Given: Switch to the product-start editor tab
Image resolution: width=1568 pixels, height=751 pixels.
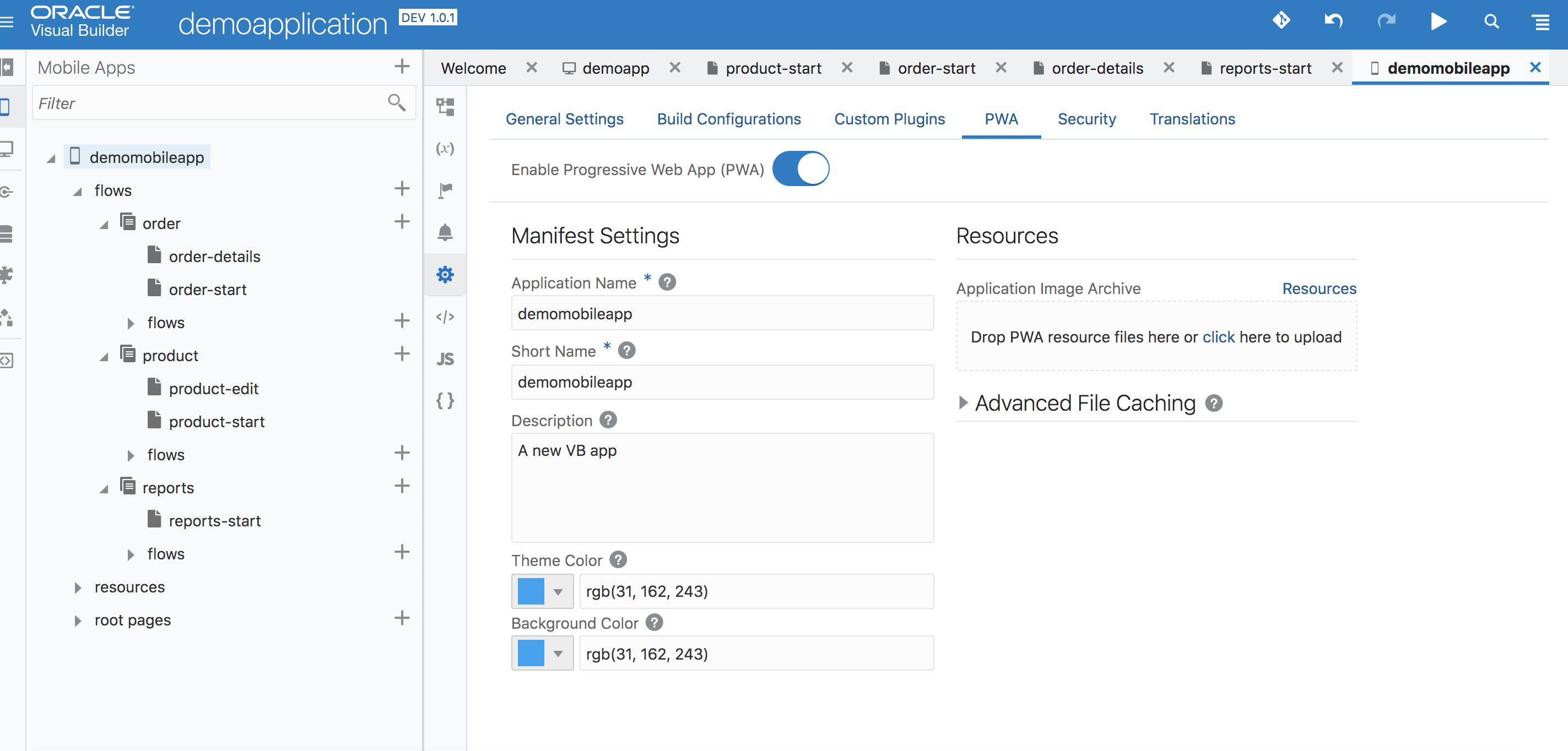Looking at the screenshot, I should [x=773, y=68].
